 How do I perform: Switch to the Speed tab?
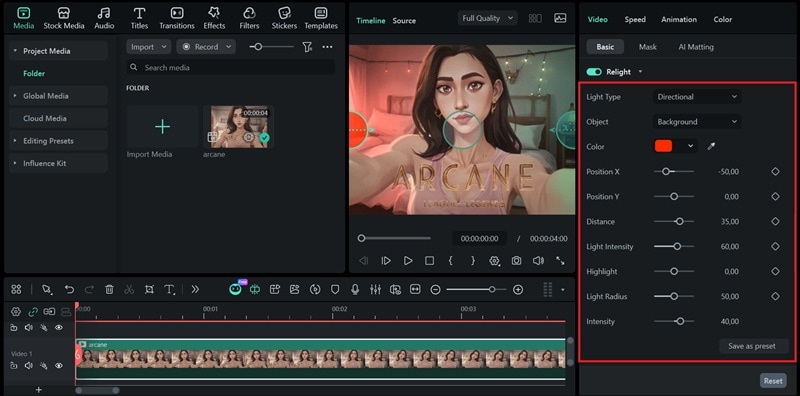click(635, 19)
